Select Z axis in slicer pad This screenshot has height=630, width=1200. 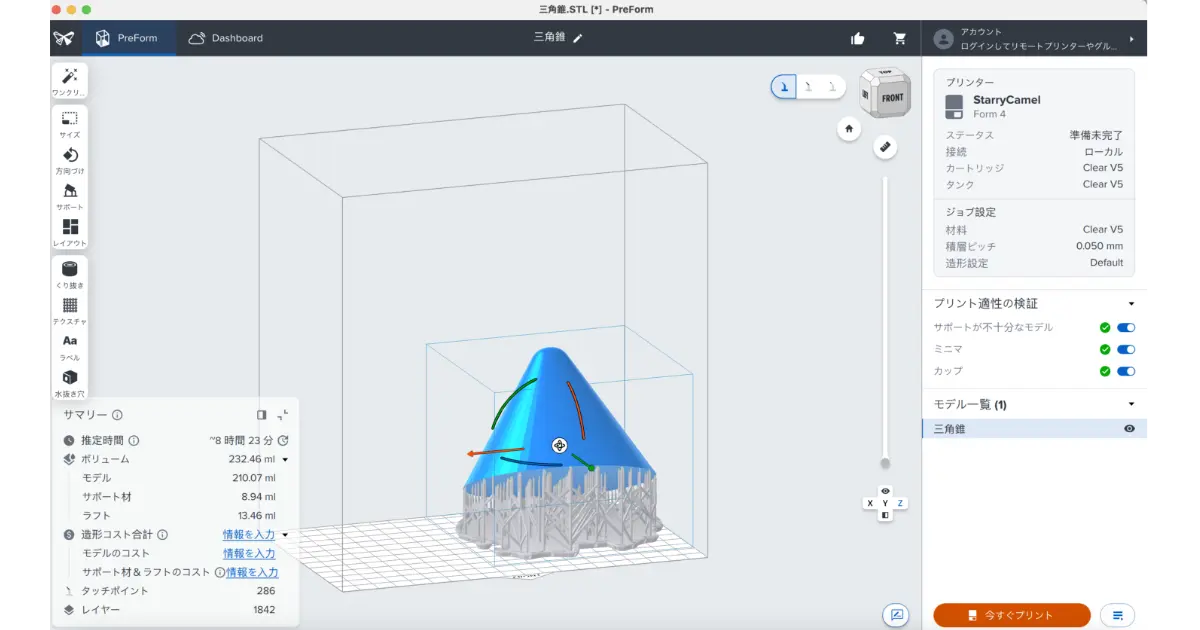[x=900, y=503]
